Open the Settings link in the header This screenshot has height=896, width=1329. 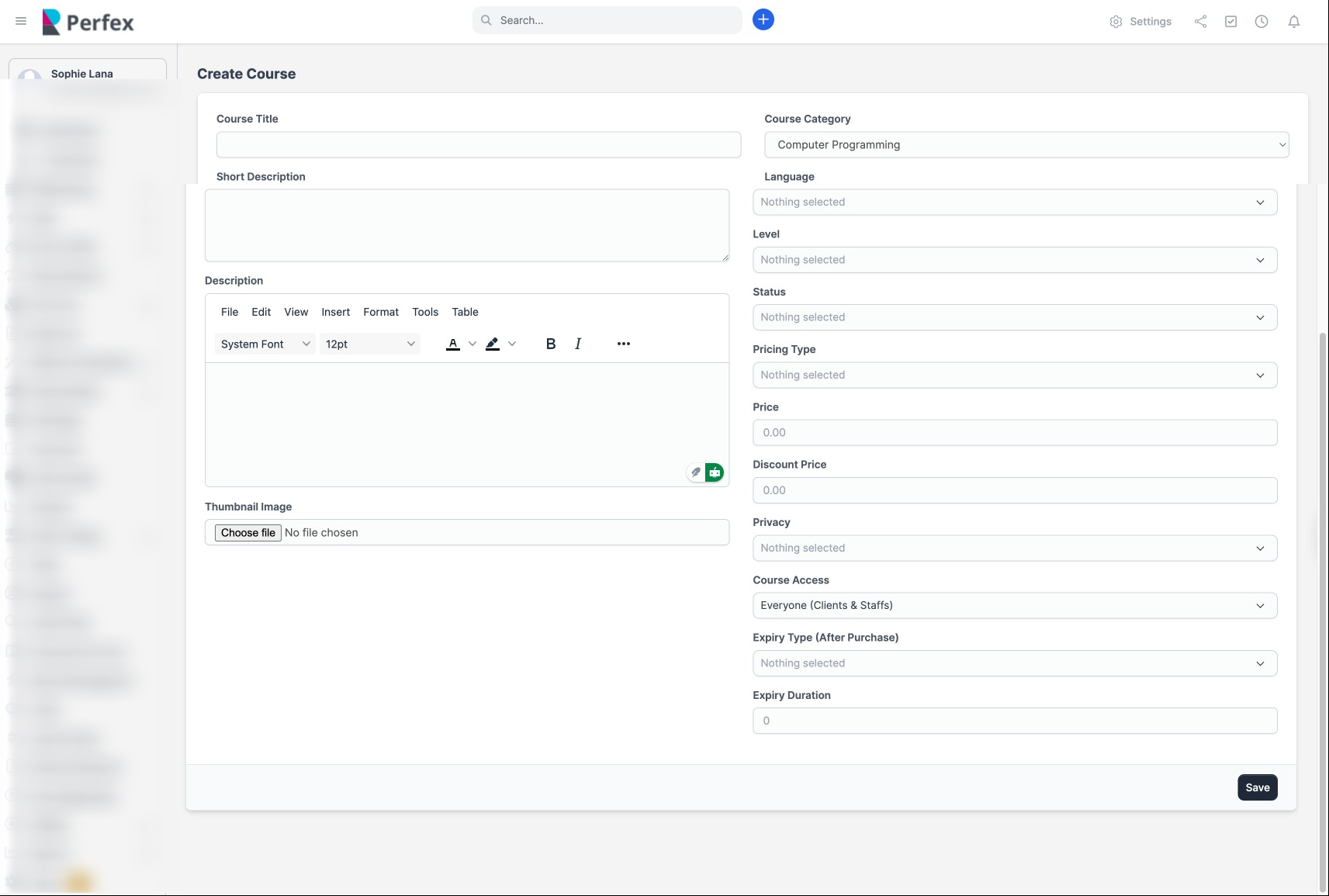pos(1140,22)
